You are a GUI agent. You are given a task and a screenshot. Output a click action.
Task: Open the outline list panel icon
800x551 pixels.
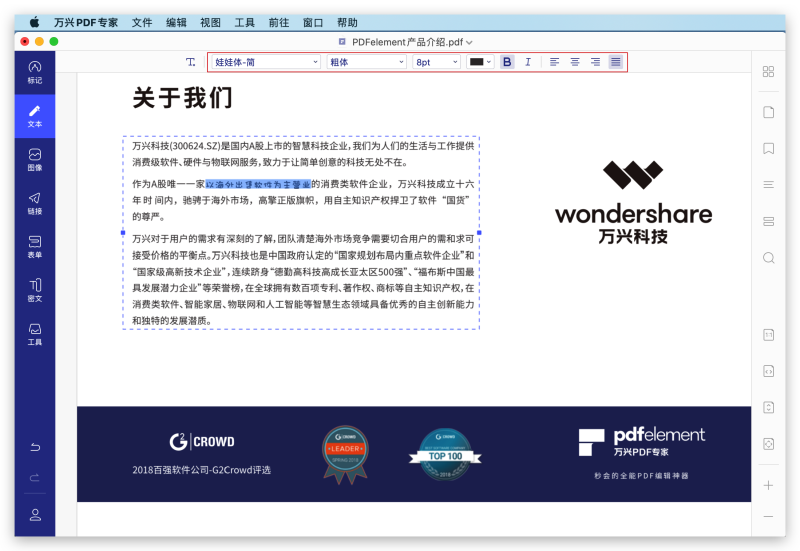pos(768,185)
